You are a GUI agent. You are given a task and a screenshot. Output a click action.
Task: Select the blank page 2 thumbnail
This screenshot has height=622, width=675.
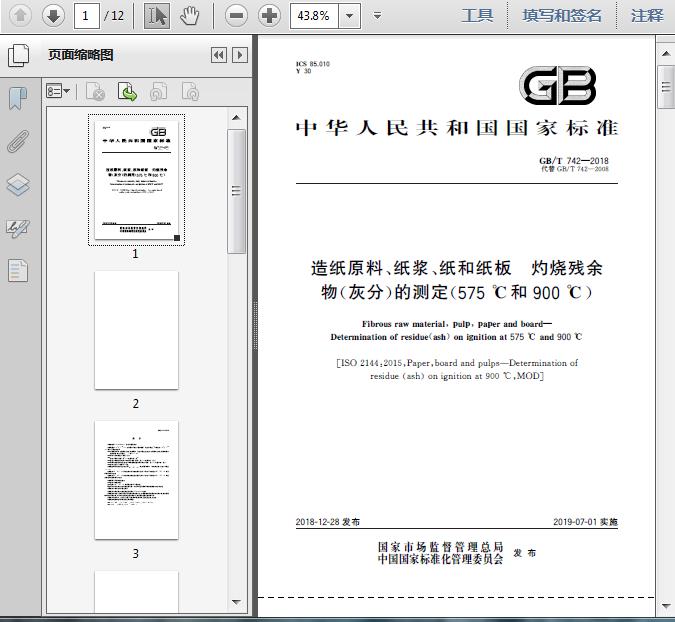click(136, 330)
